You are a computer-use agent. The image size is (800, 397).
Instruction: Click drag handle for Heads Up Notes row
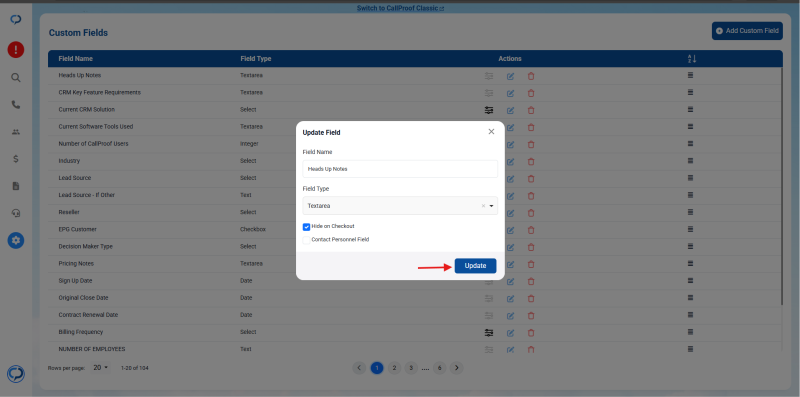tap(690, 75)
